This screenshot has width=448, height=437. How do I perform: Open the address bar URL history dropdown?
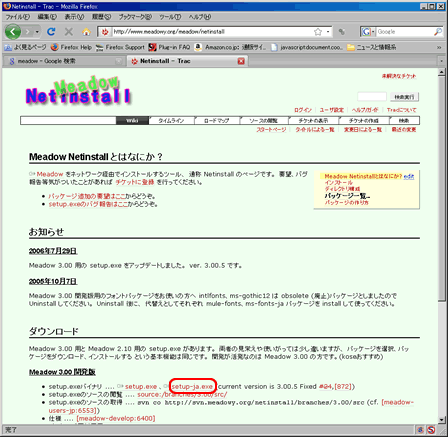click(x=328, y=32)
